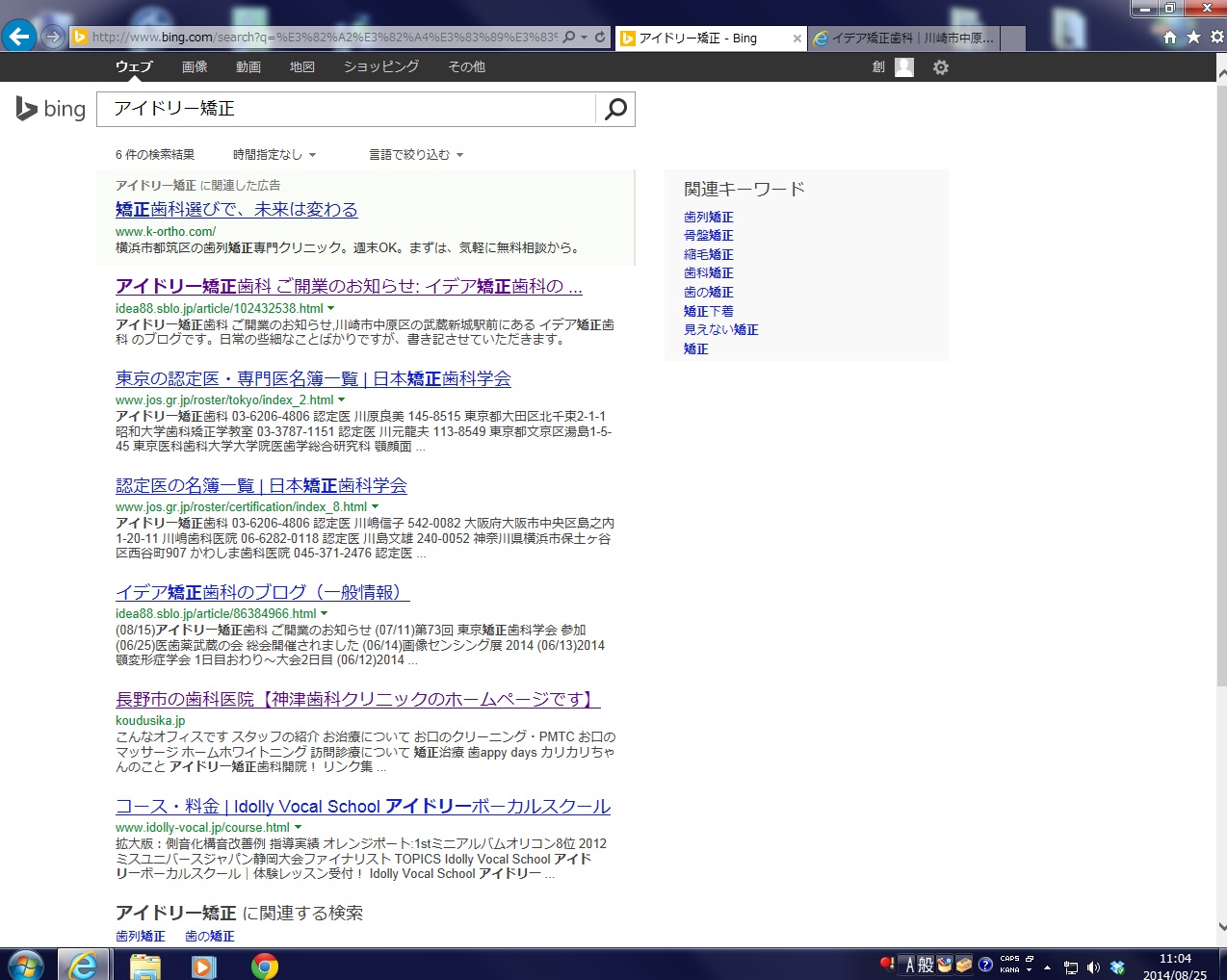Go back with the browser back arrow
1227x980 pixels.
(18, 37)
